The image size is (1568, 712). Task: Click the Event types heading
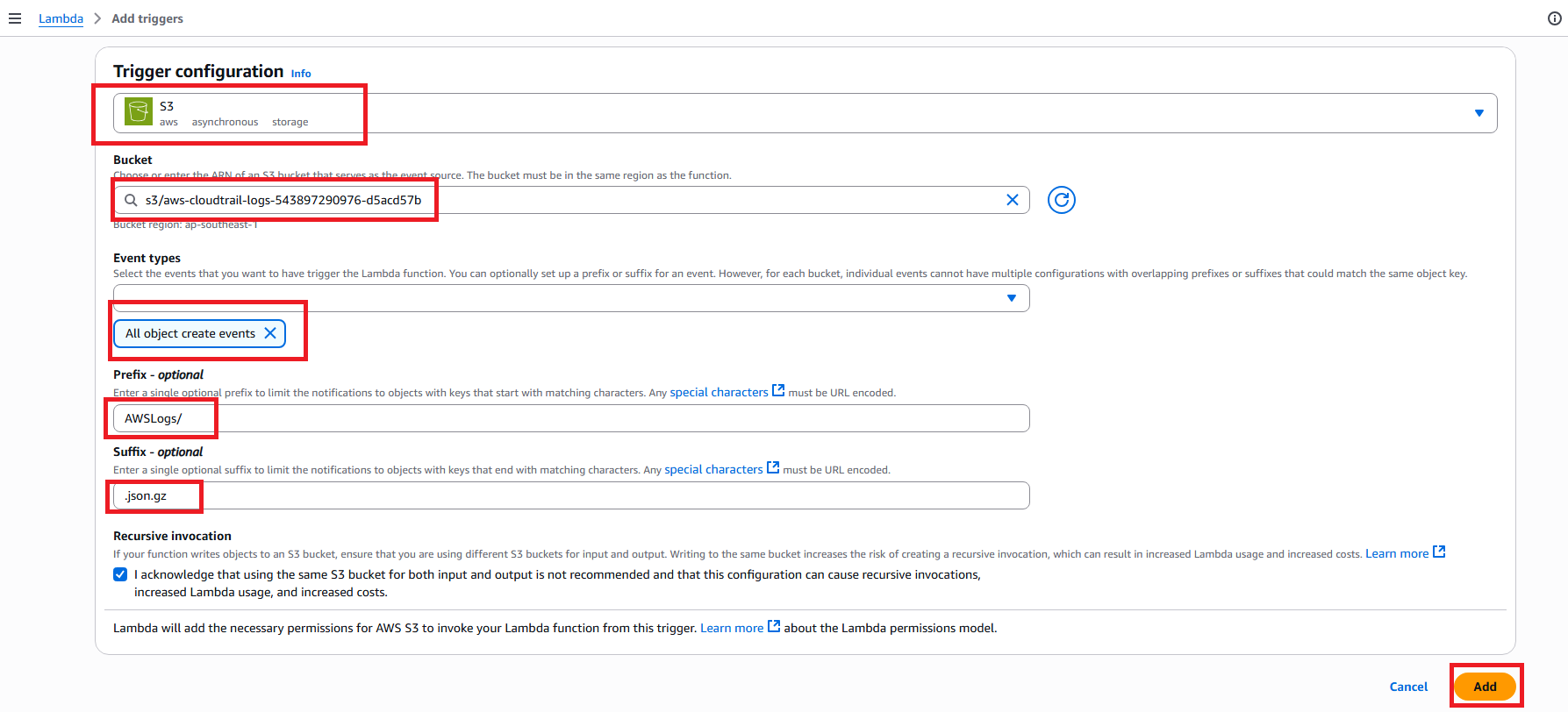tap(147, 258)
